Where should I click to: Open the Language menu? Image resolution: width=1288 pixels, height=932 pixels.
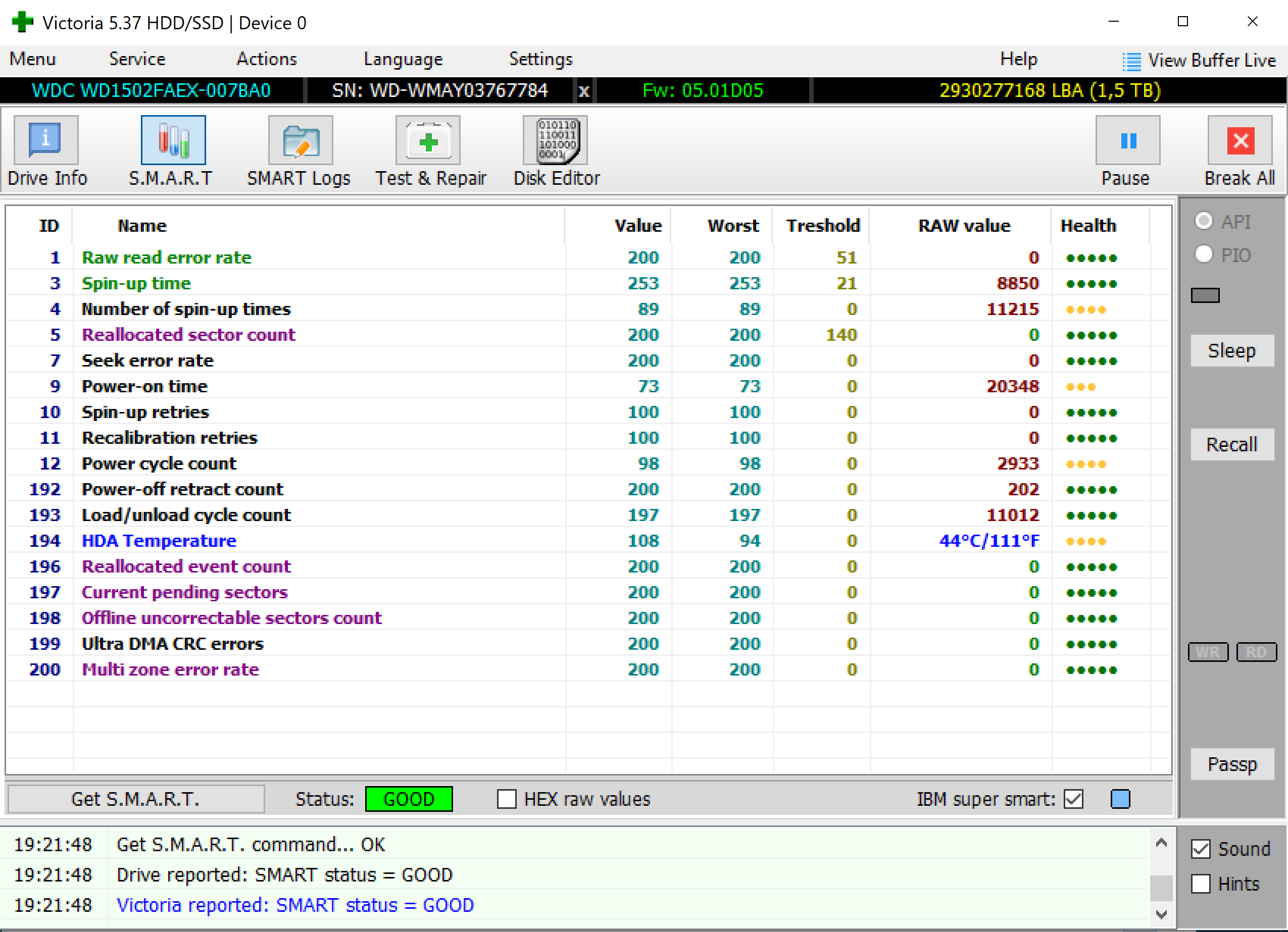click(403, 59)
